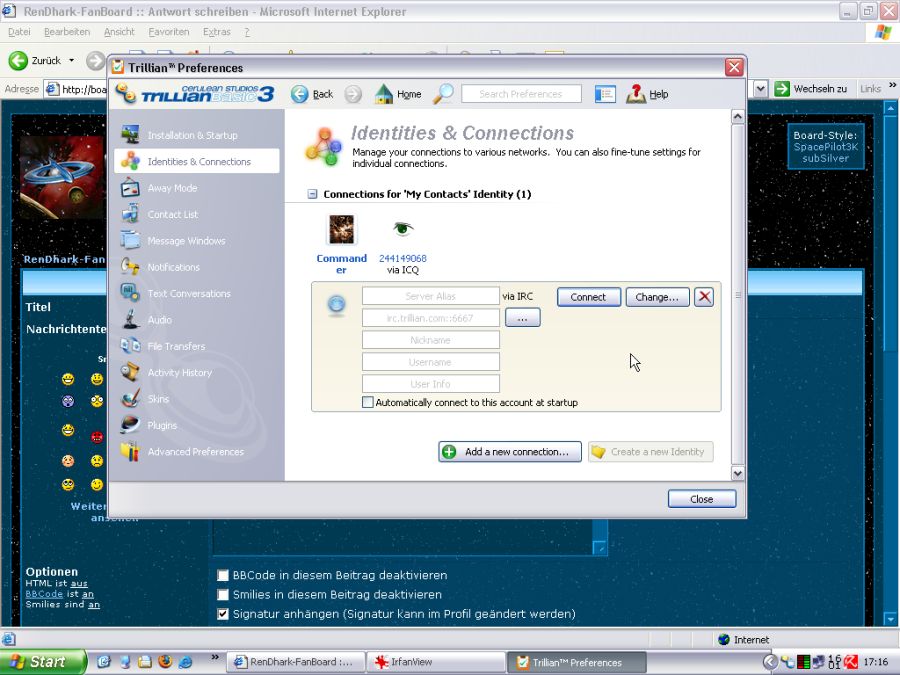900x675 pixels.
Task: Open Away Mode preferences icon
Action: click(130, 188)
